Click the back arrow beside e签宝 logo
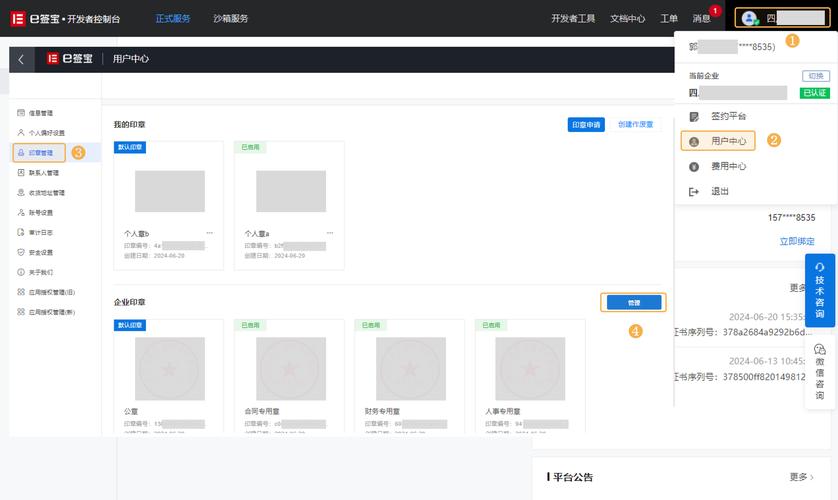838x500 pixels. 21,60
